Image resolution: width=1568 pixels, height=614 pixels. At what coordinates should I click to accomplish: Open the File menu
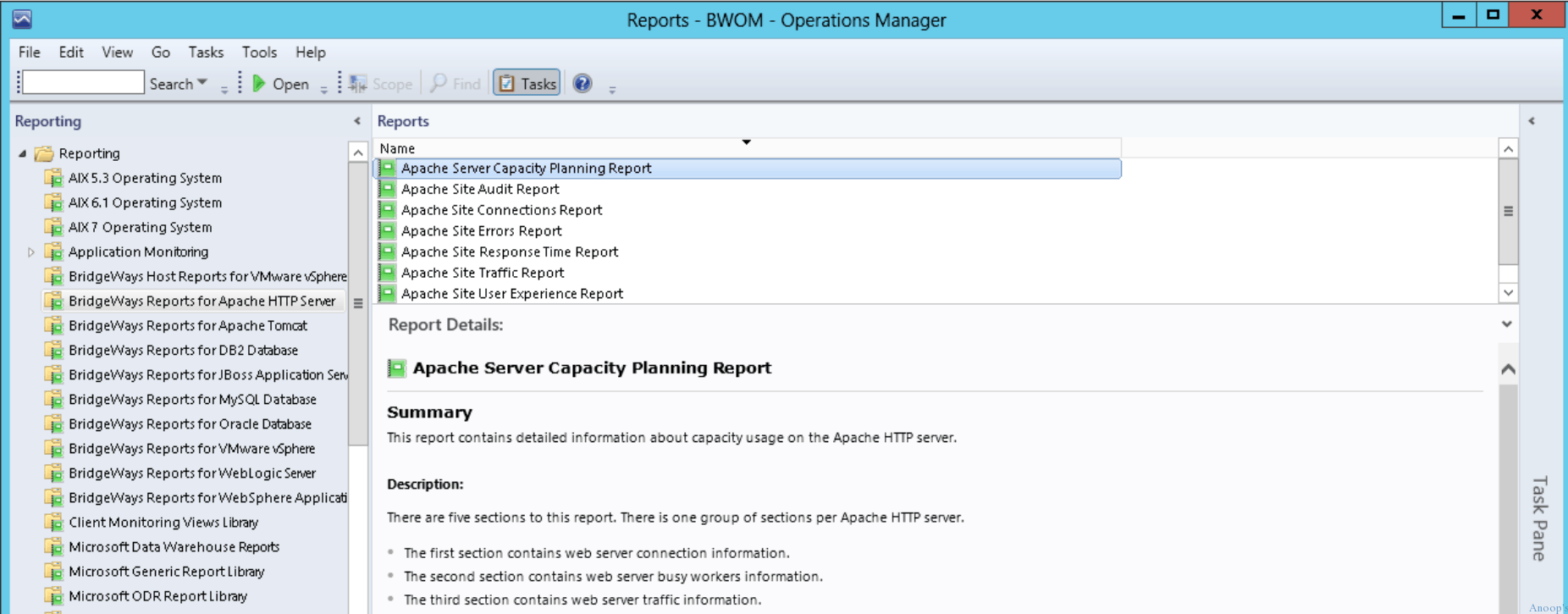[x=30, y=53]
